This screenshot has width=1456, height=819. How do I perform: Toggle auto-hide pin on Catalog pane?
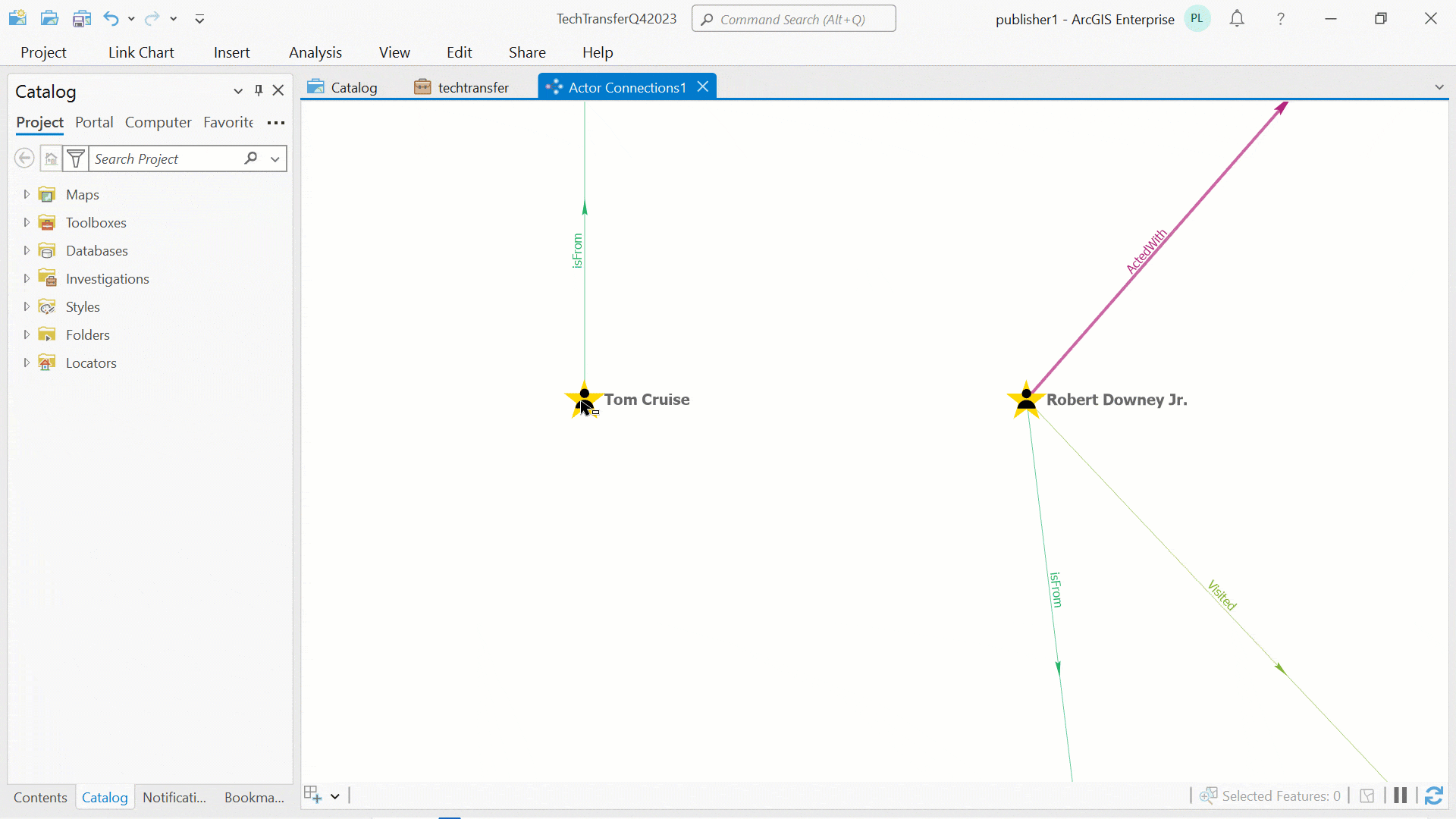click(x=259, y=90)
